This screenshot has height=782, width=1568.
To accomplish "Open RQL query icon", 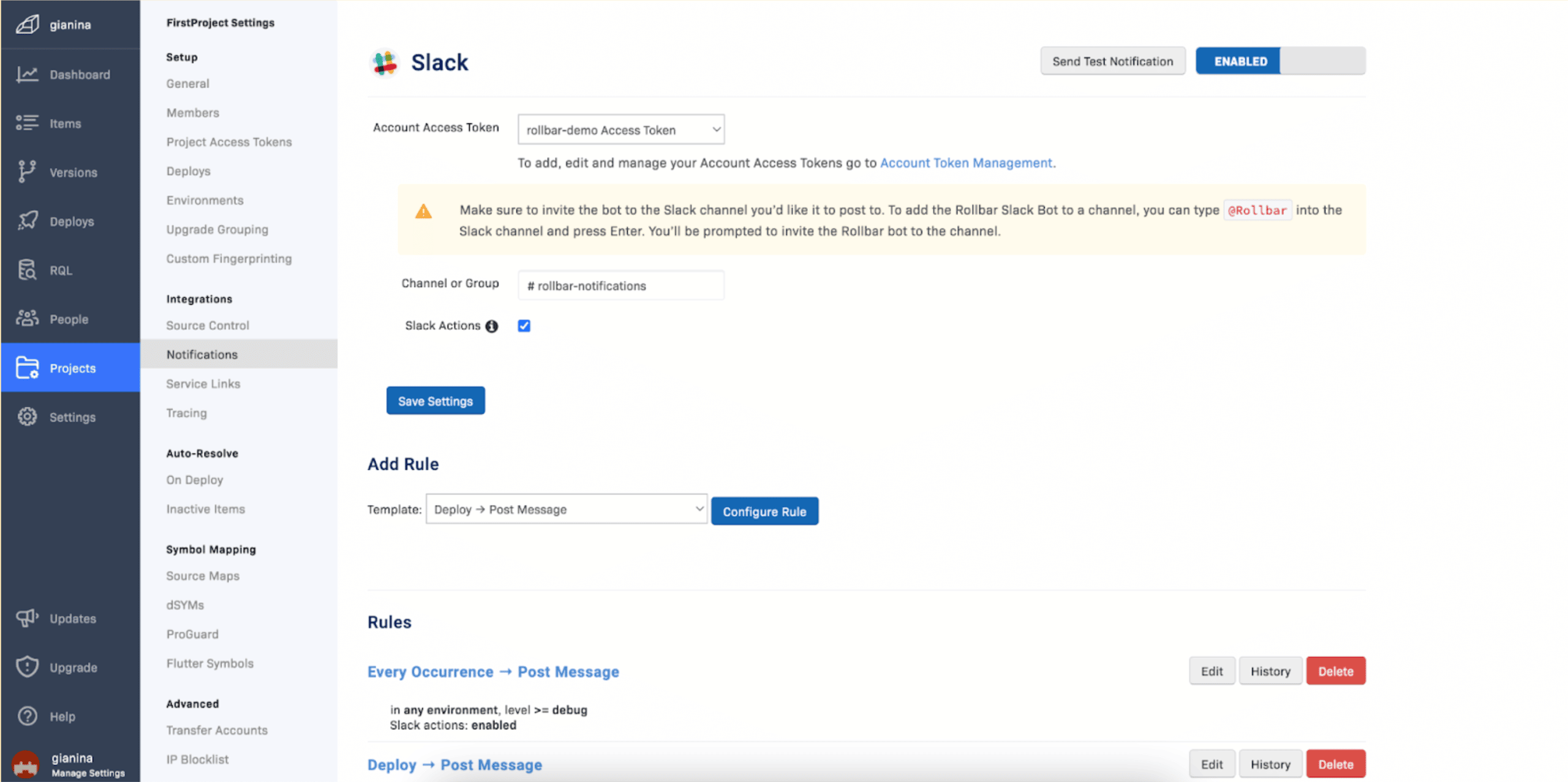I will point(27,270).
